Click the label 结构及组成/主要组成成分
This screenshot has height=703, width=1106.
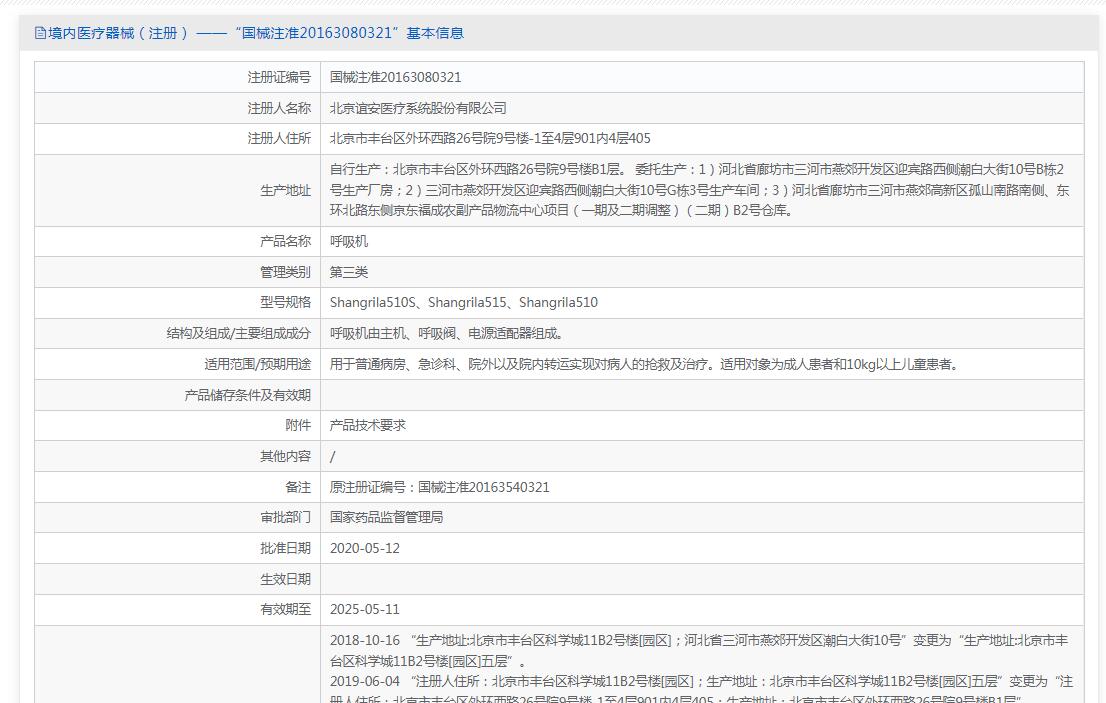point(238,334)
